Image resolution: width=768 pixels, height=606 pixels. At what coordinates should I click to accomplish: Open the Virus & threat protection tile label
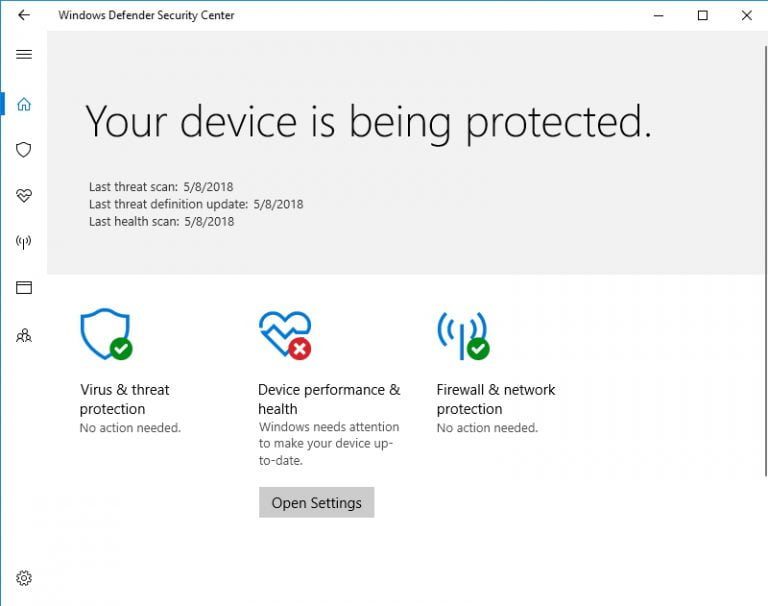125,399
